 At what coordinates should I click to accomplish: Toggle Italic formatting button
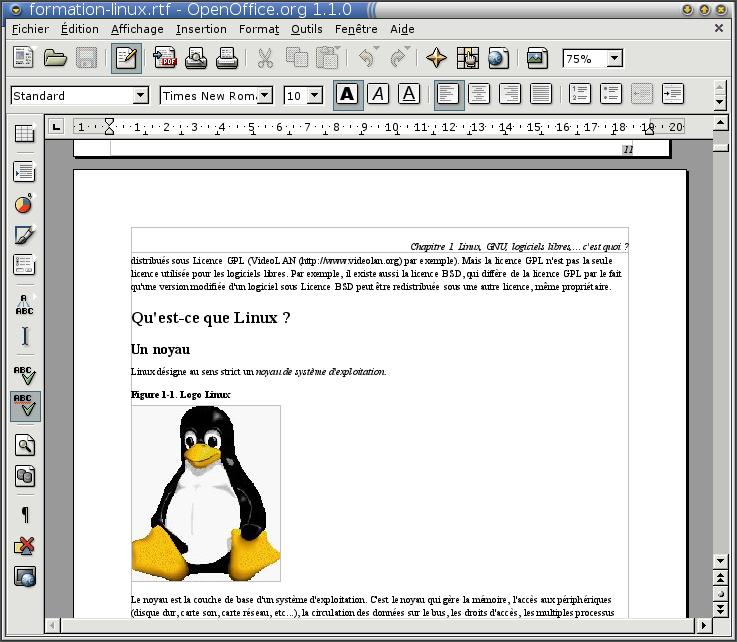378,94
